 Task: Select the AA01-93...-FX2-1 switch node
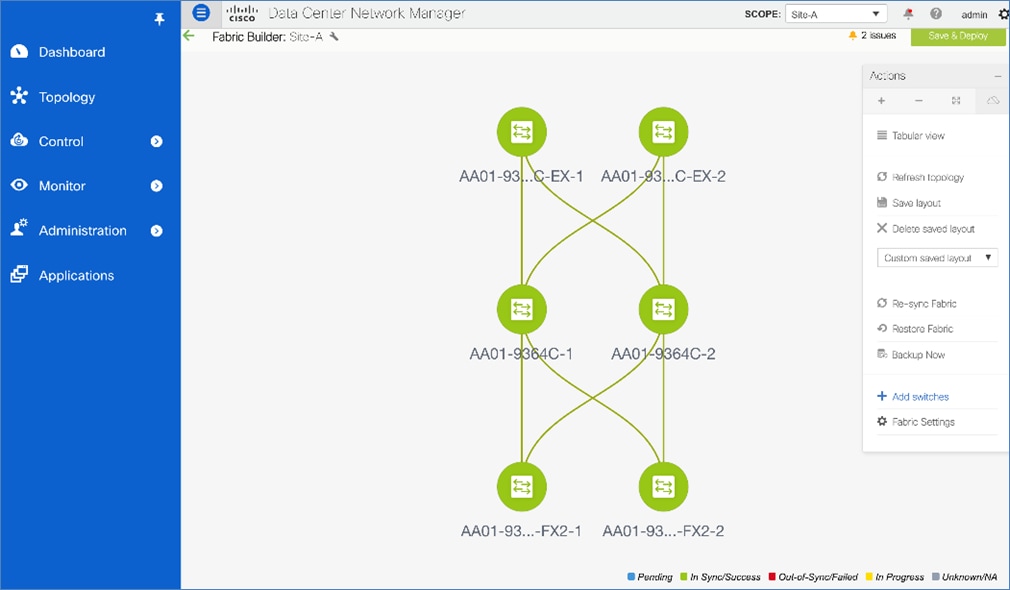pos(522,487)
